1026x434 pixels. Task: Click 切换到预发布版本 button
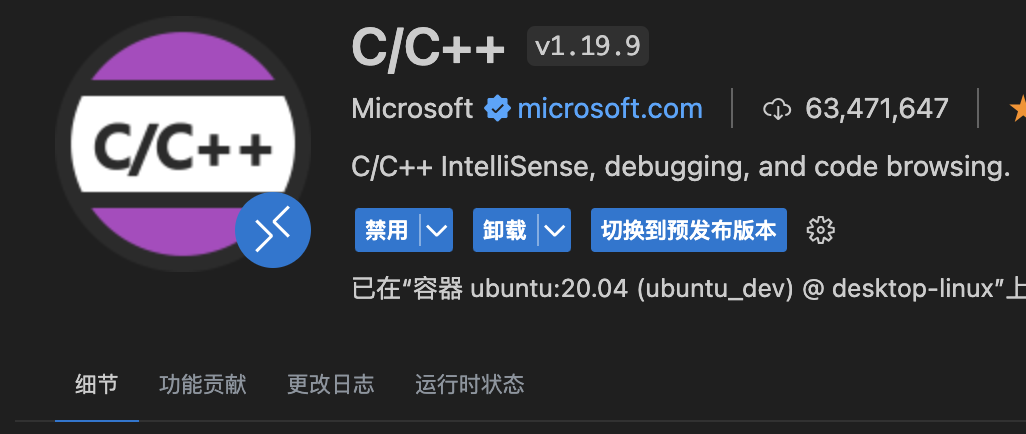click(x=688, y=230)
